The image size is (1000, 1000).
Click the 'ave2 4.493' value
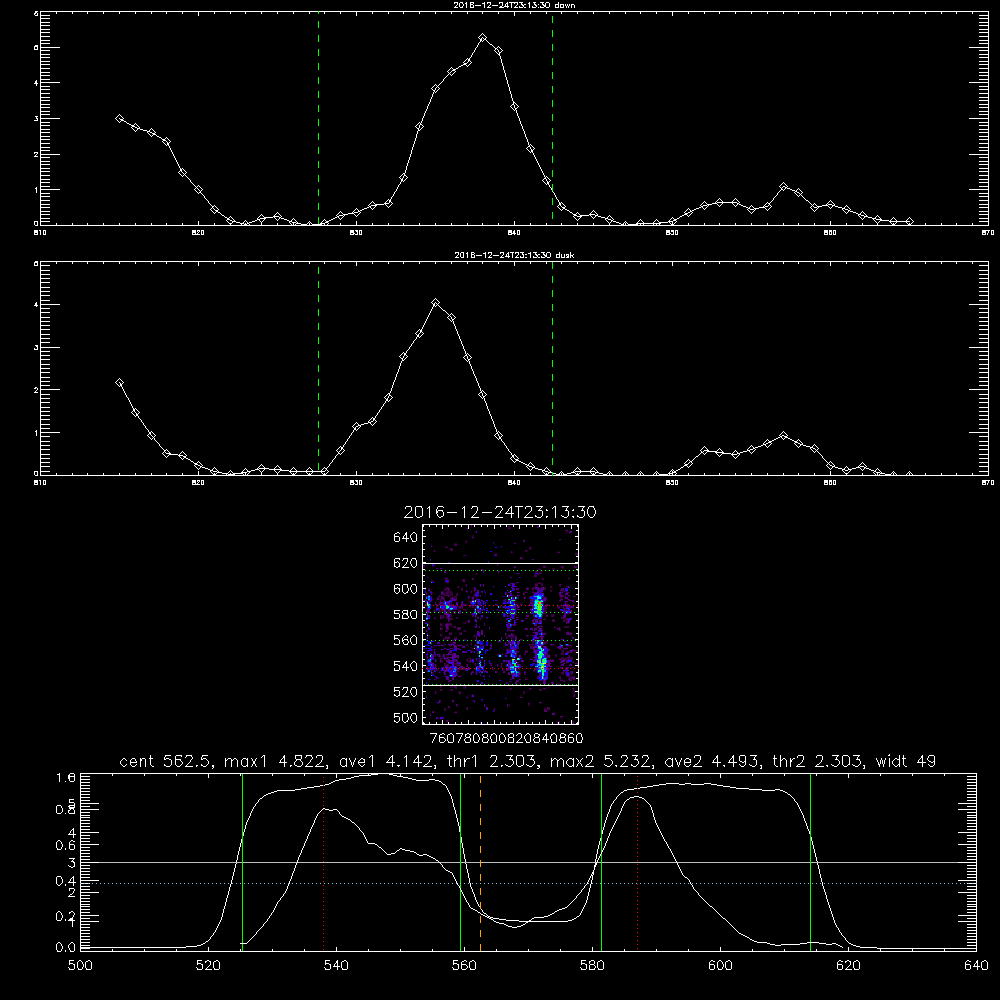(x=711, y=761)
